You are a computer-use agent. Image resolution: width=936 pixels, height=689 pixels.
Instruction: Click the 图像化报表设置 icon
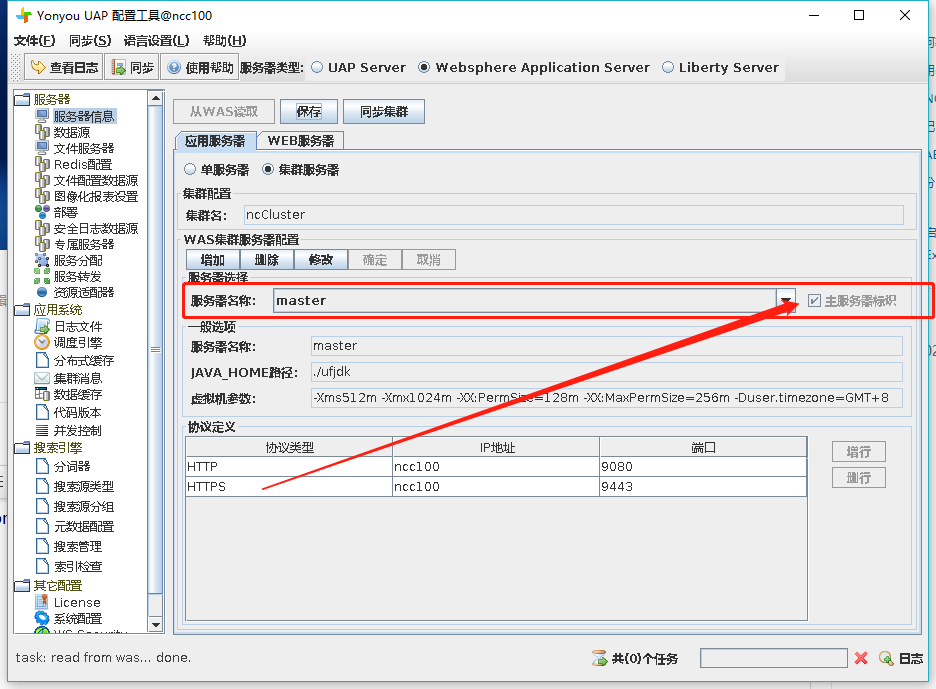coord(42,196)
